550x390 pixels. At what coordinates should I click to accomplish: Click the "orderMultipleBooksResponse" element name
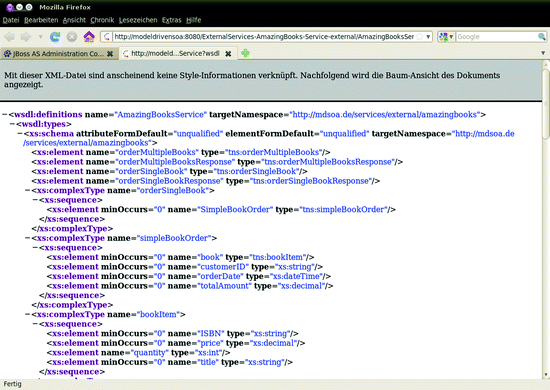(175, 162)
